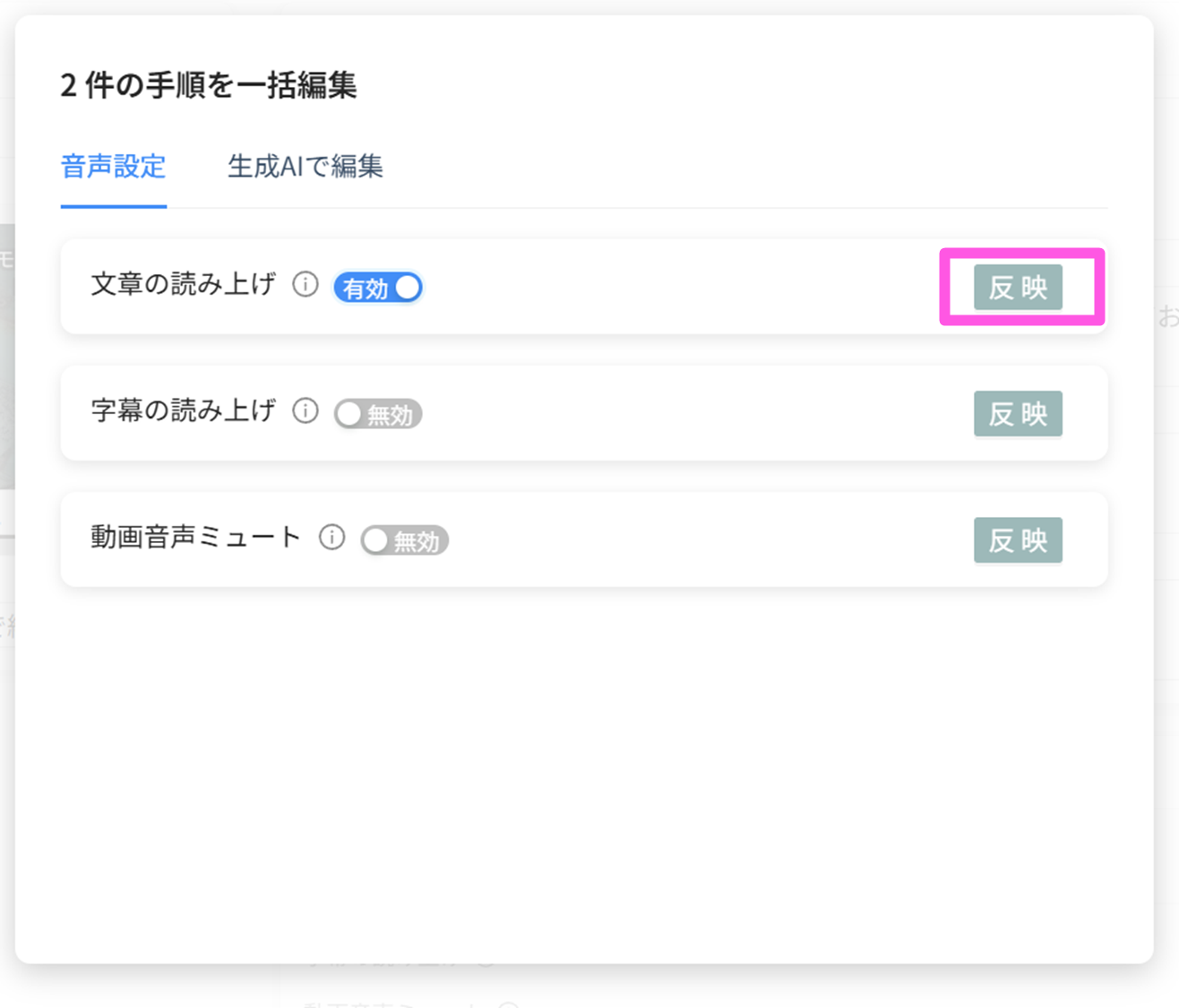
Task: Show info tooltip for 動画音声ミュート
Action: 331,538
